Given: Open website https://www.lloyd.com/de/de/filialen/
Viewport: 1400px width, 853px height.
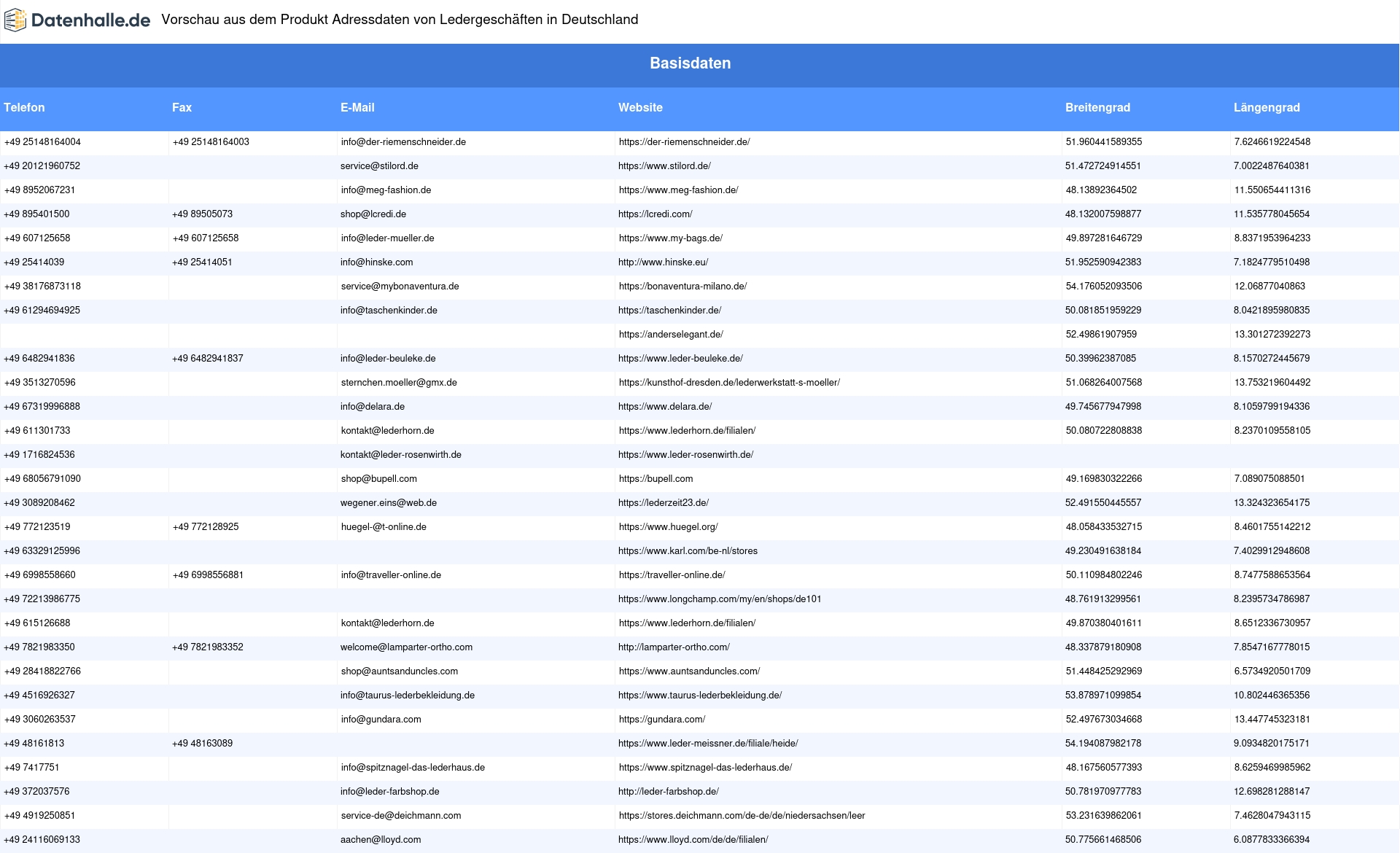Looking at the screenshot, I should (693, 840).
